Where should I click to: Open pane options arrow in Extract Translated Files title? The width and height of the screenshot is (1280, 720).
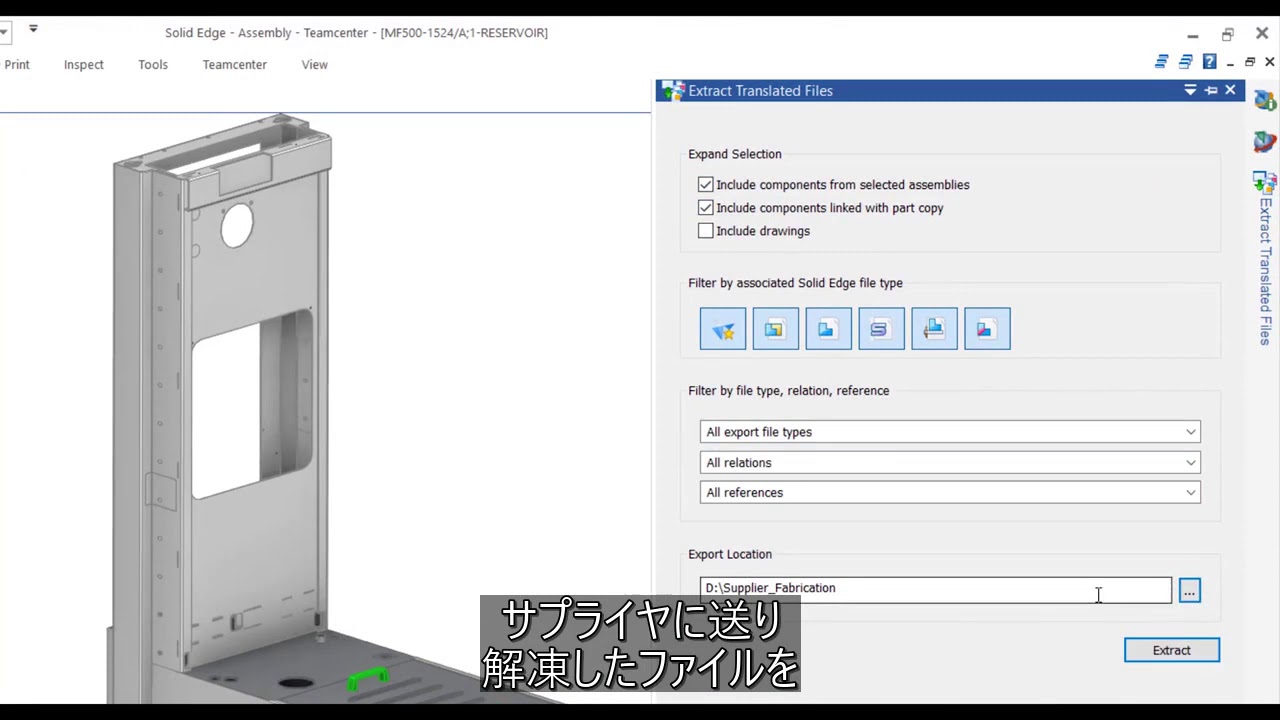pos(1190,90)
